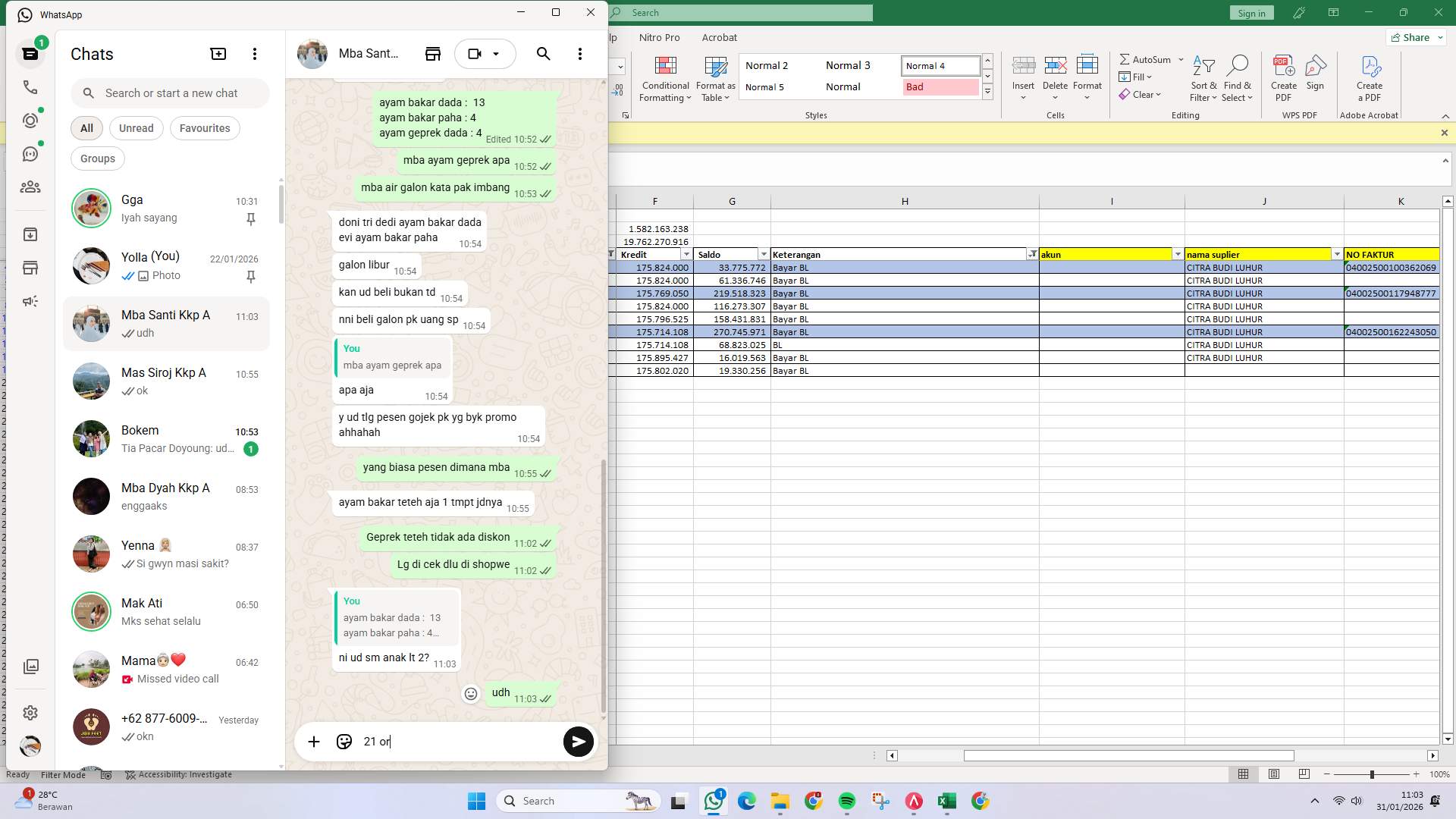The image size is (1456, 819).
Task: Open the Communities icon in WhatsApp sidebar
Action: [30, 187]
